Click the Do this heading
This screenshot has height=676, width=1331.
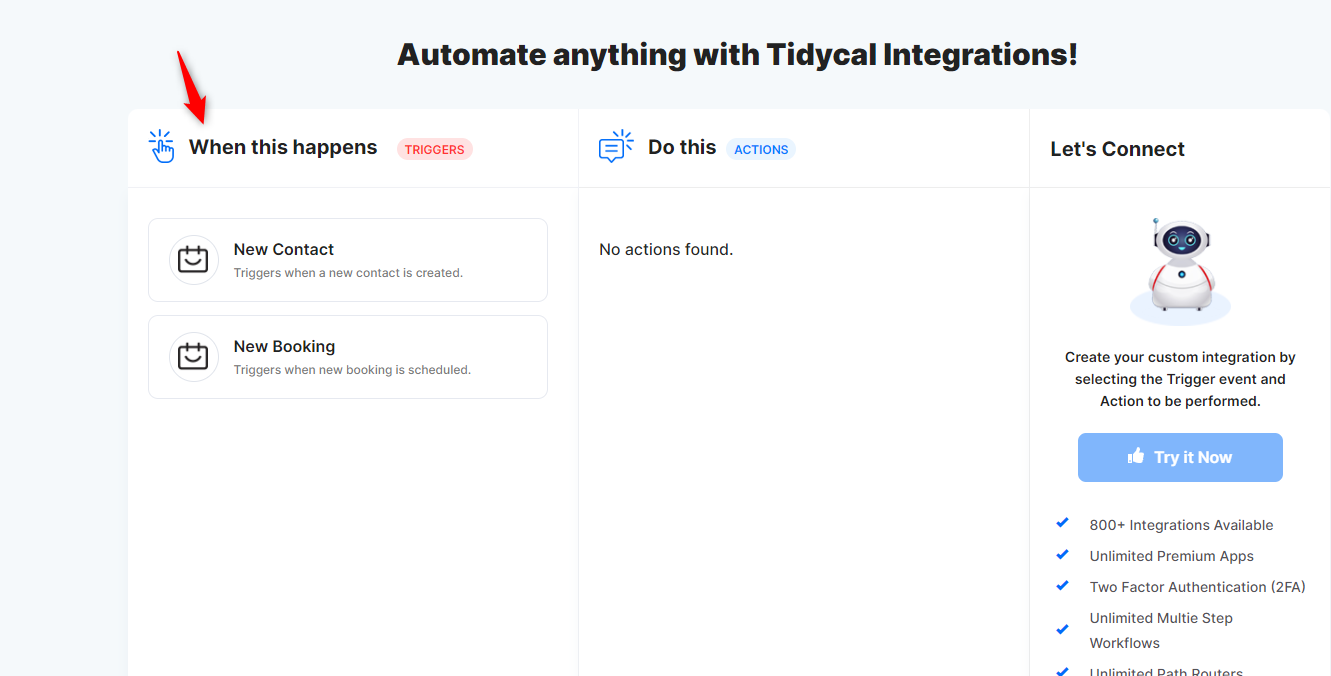pyautogui.click(x=682, y=147)
